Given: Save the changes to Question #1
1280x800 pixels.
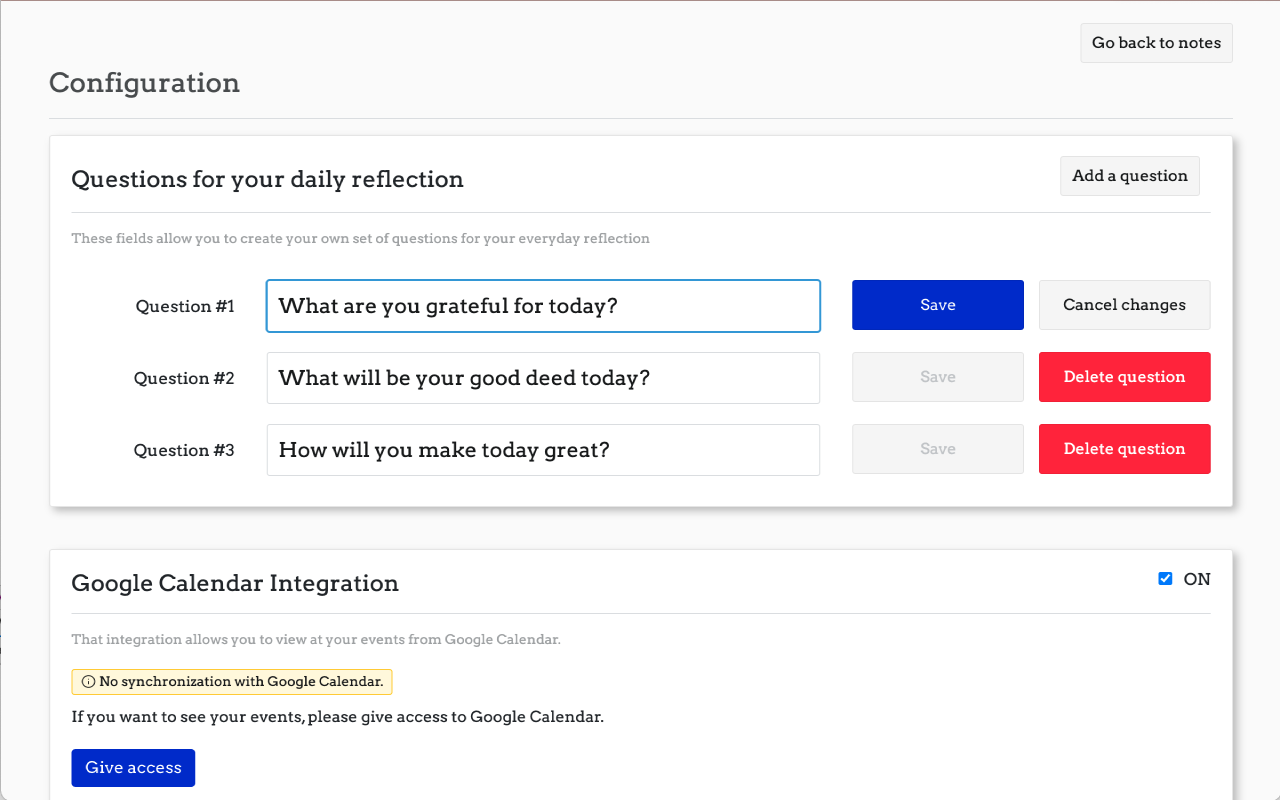Looking at the screenshot, I should [x=937, y=305].
